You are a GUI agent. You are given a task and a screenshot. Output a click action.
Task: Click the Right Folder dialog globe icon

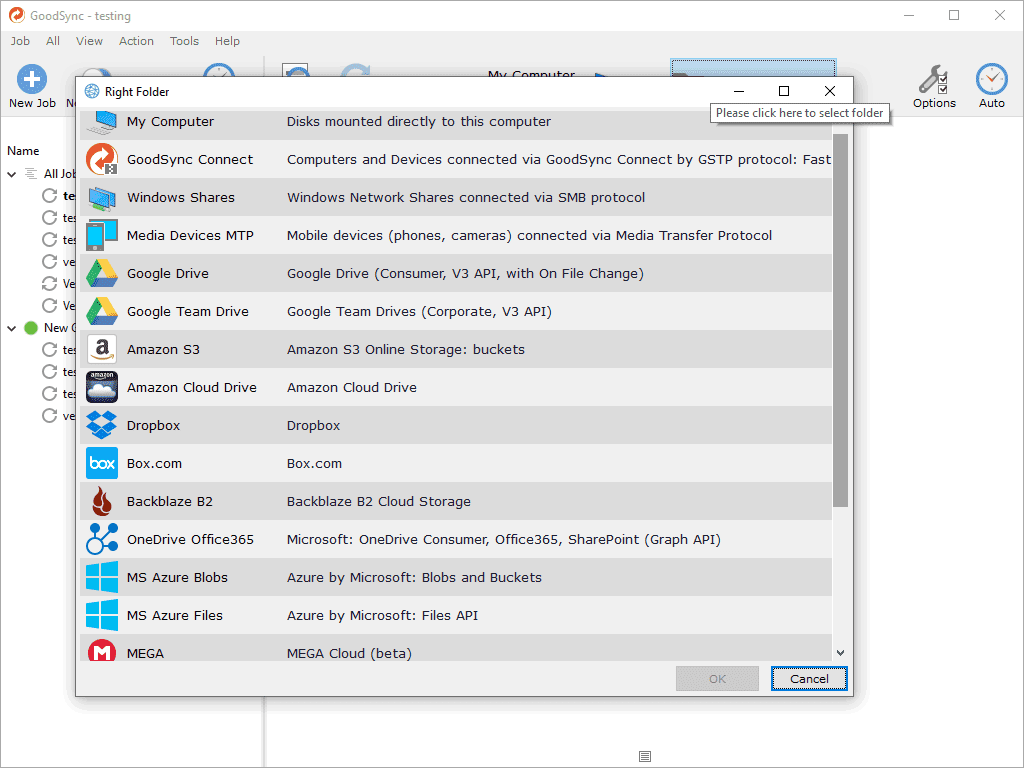[92, 91]
